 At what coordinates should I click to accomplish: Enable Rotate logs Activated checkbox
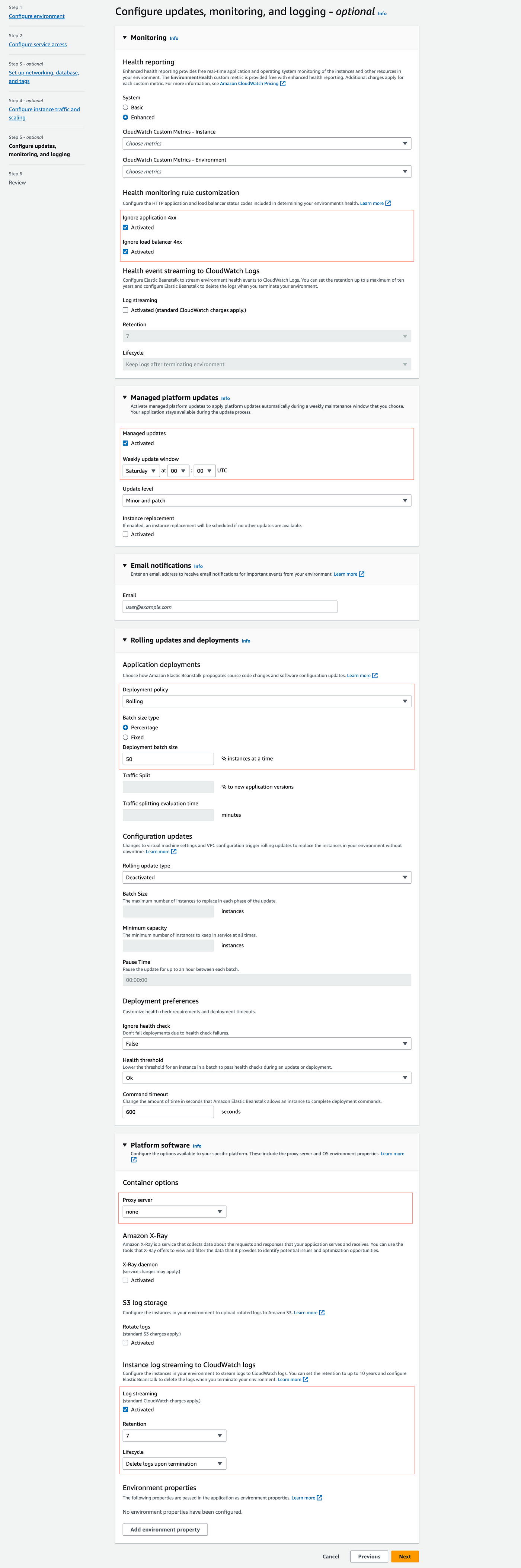(125, 1342)
